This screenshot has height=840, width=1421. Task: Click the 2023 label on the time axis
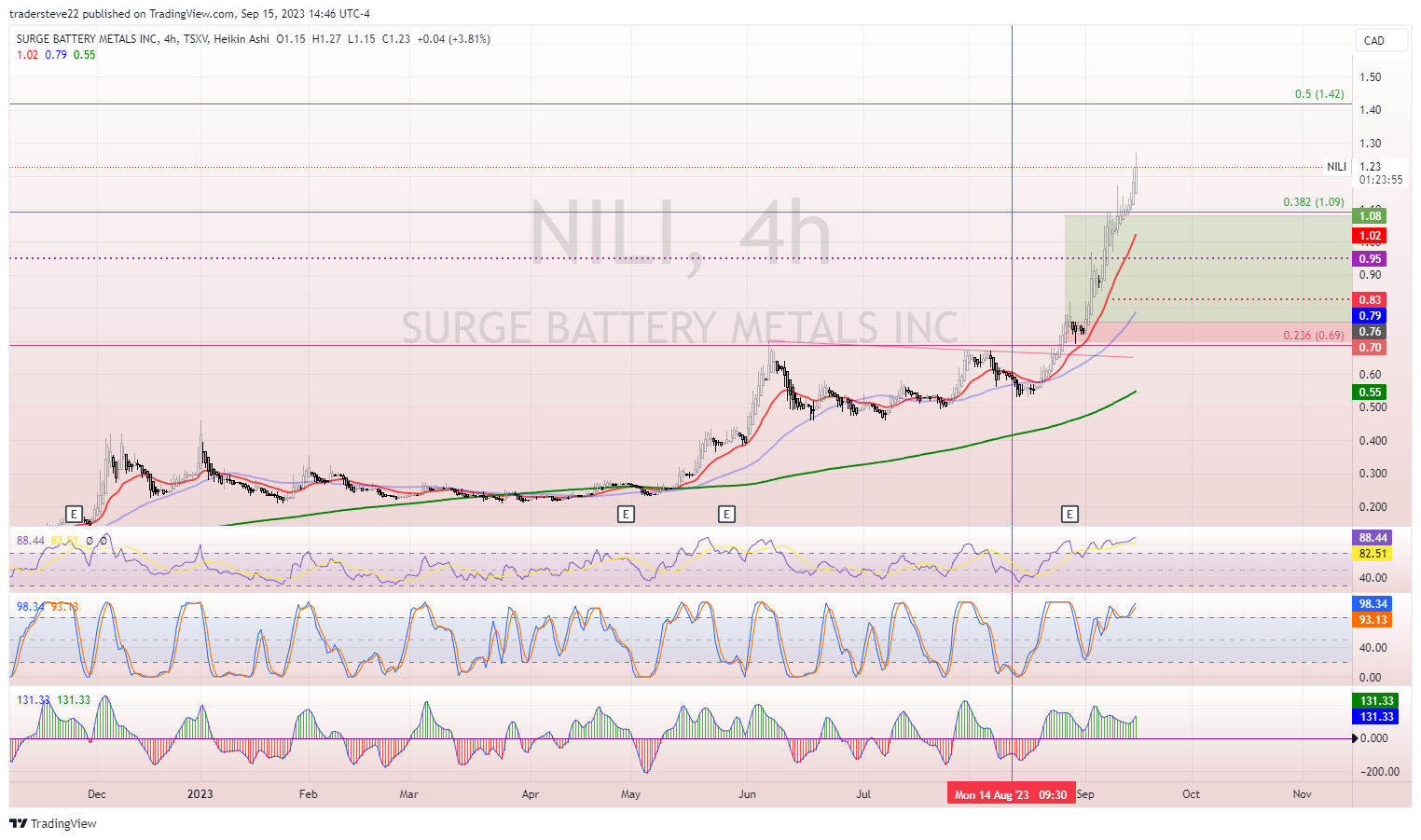click(x=200, y=794)
